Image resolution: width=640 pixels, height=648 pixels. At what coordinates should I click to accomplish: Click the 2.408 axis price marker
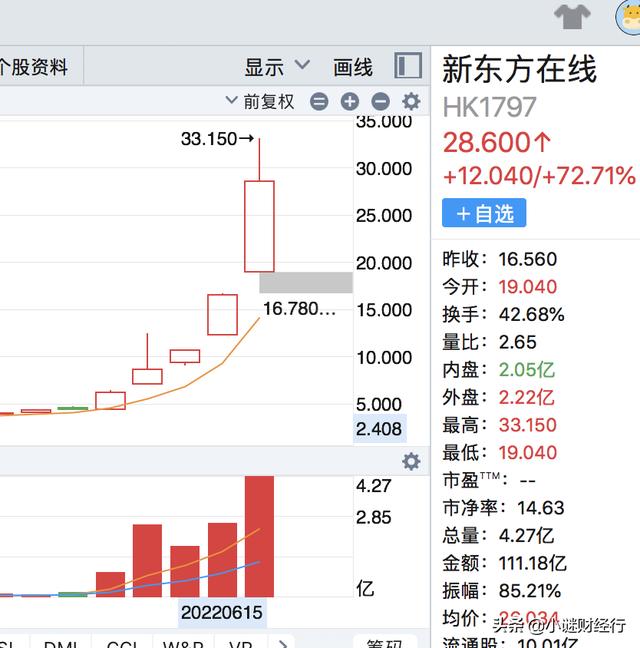point(379,429)
